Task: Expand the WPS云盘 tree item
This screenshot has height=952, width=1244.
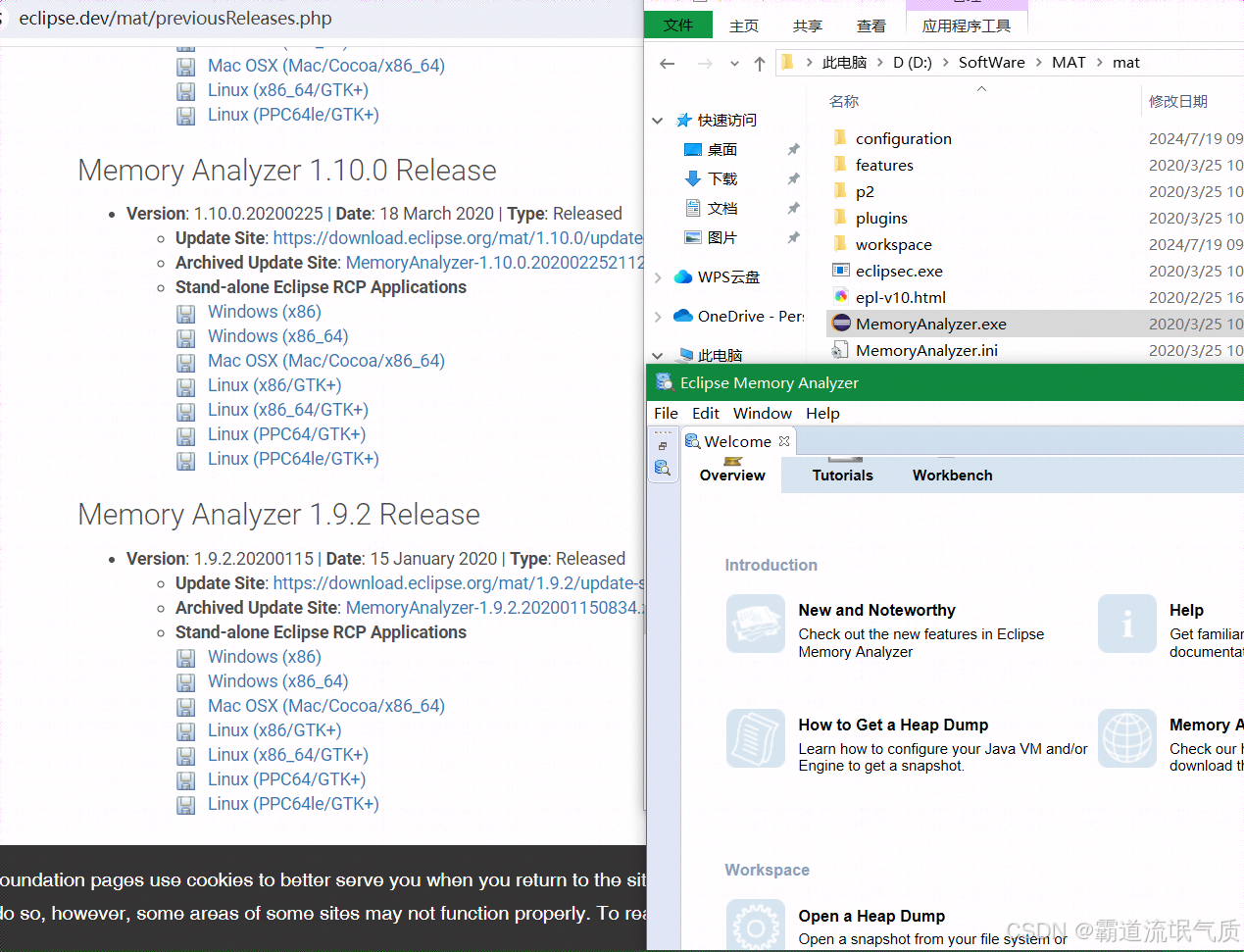Action: tap(657, 276)
